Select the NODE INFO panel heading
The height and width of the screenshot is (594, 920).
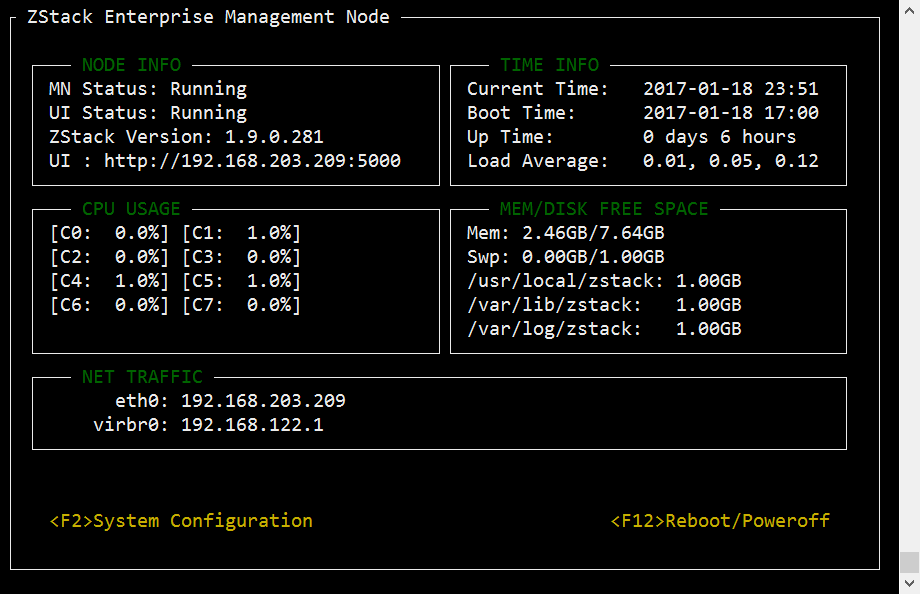point(131,65)
